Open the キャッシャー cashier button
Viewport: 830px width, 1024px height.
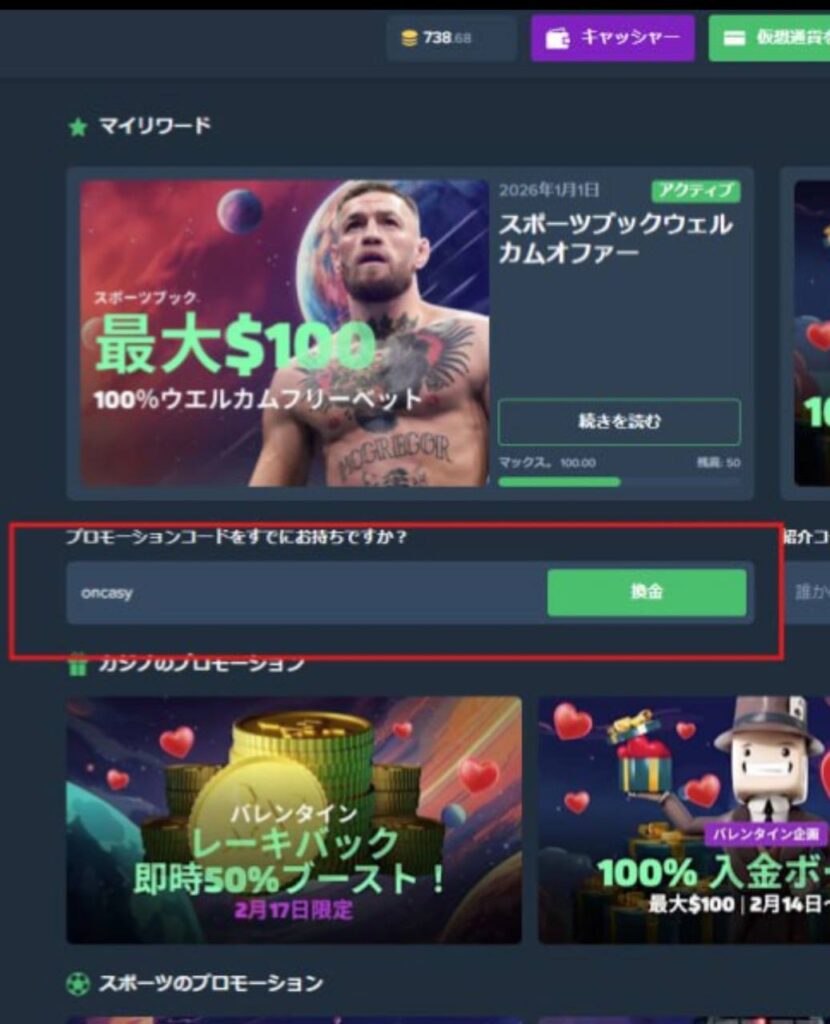(613, 39)
